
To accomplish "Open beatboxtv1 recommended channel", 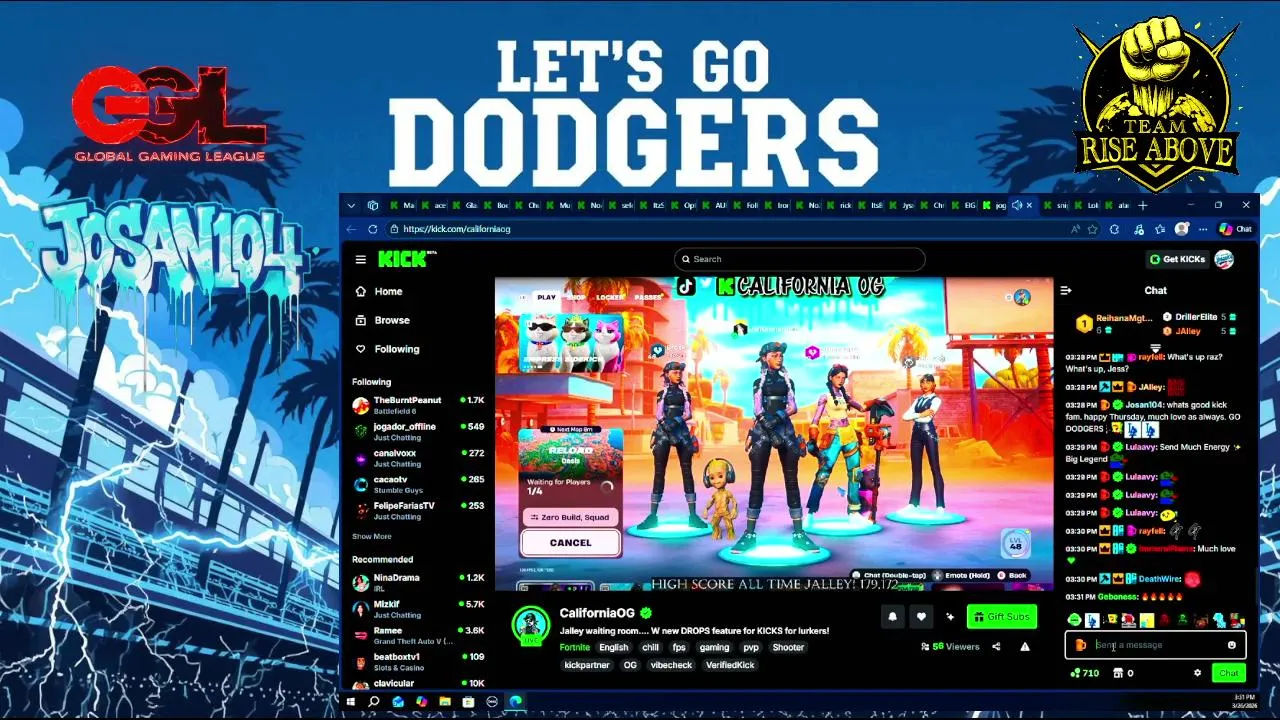I will 418,662.
